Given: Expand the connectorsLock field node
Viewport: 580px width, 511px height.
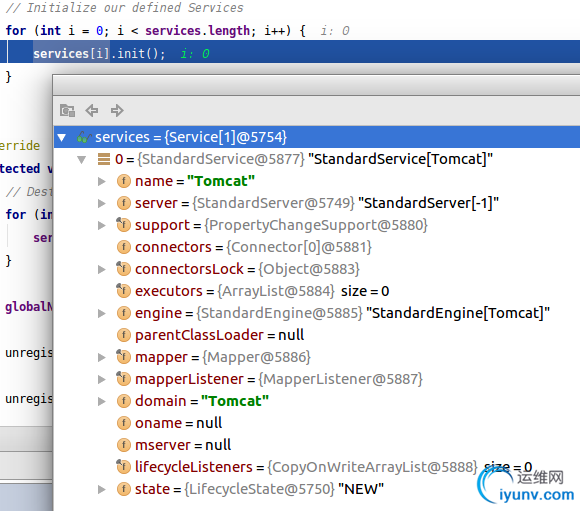Looking at the screenshot, I should (101, 269).
